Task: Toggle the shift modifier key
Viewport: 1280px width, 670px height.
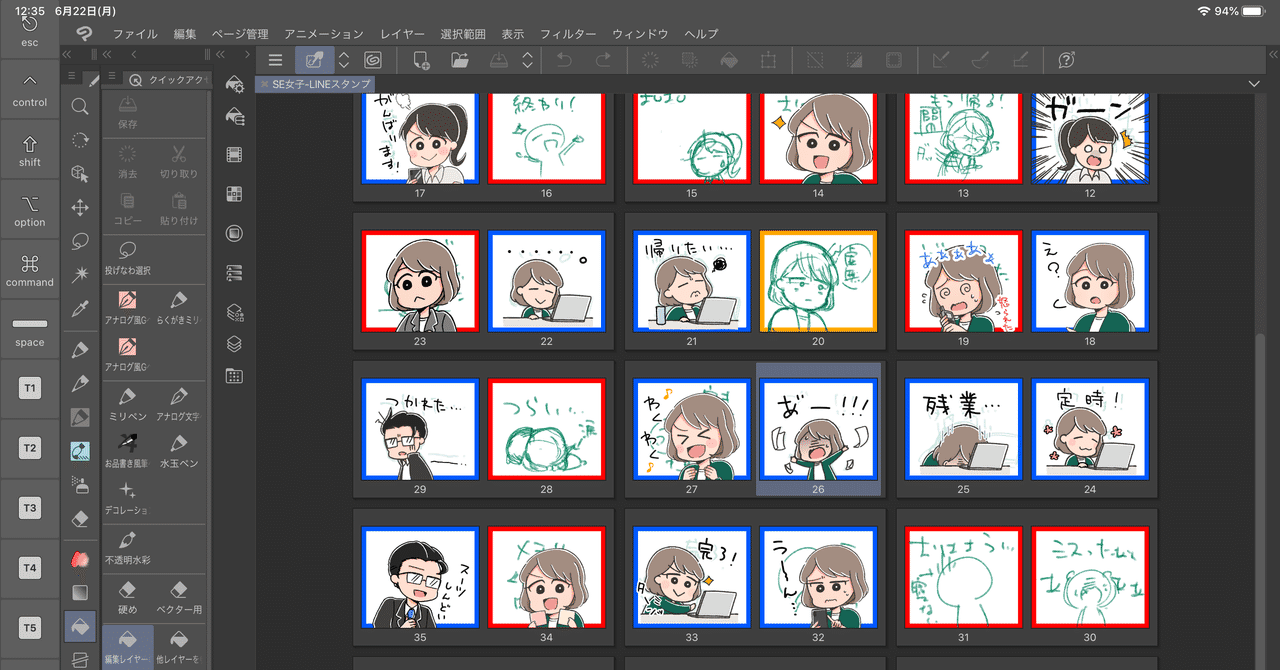Action: 30,150
